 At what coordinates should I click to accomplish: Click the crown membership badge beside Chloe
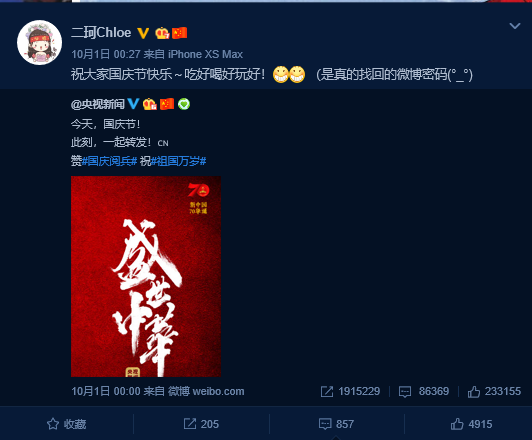[162, 33]
